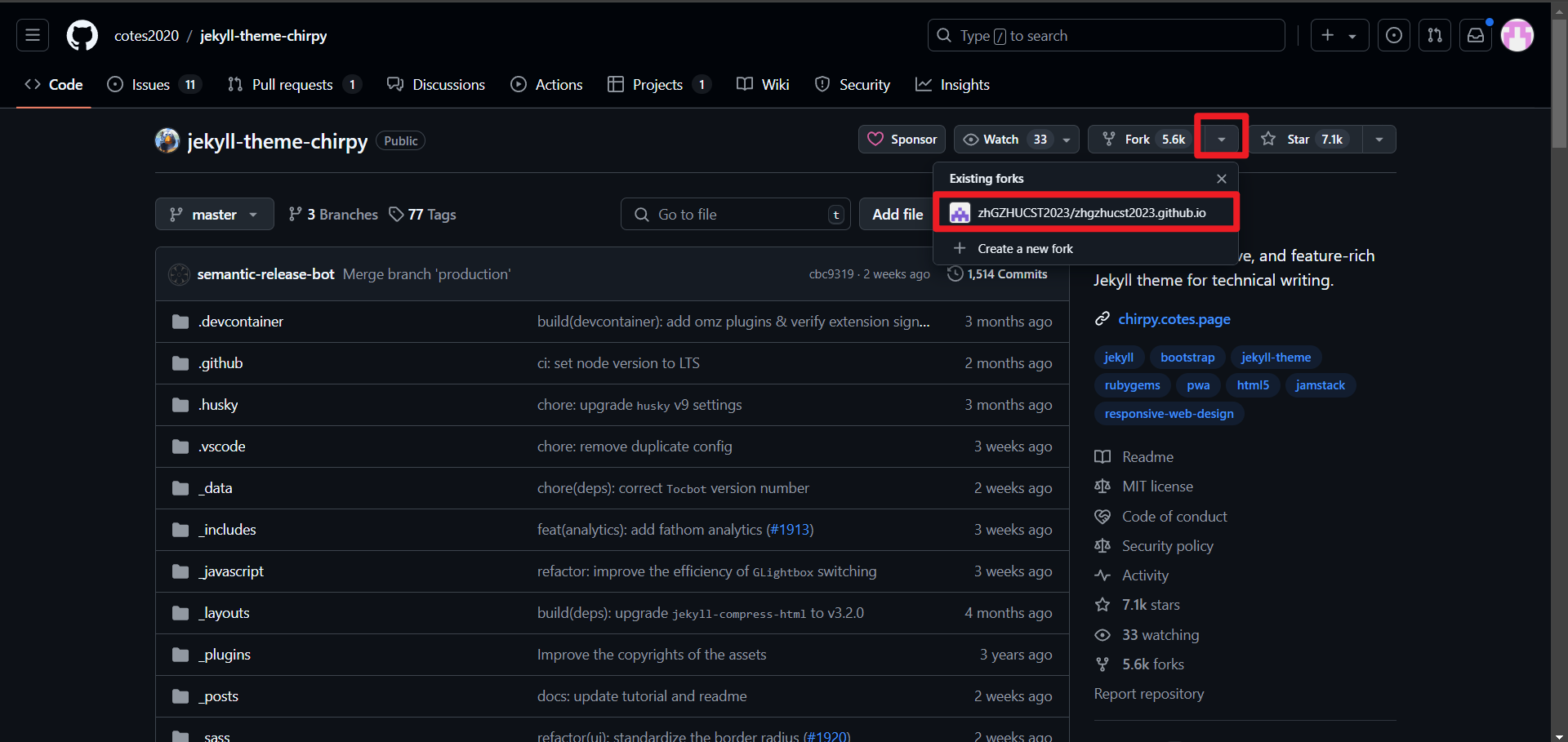Click the fork avatar for zhGZHUCST2023
This screenshot has height=742, width=1568.
click(x=960, y=213)
